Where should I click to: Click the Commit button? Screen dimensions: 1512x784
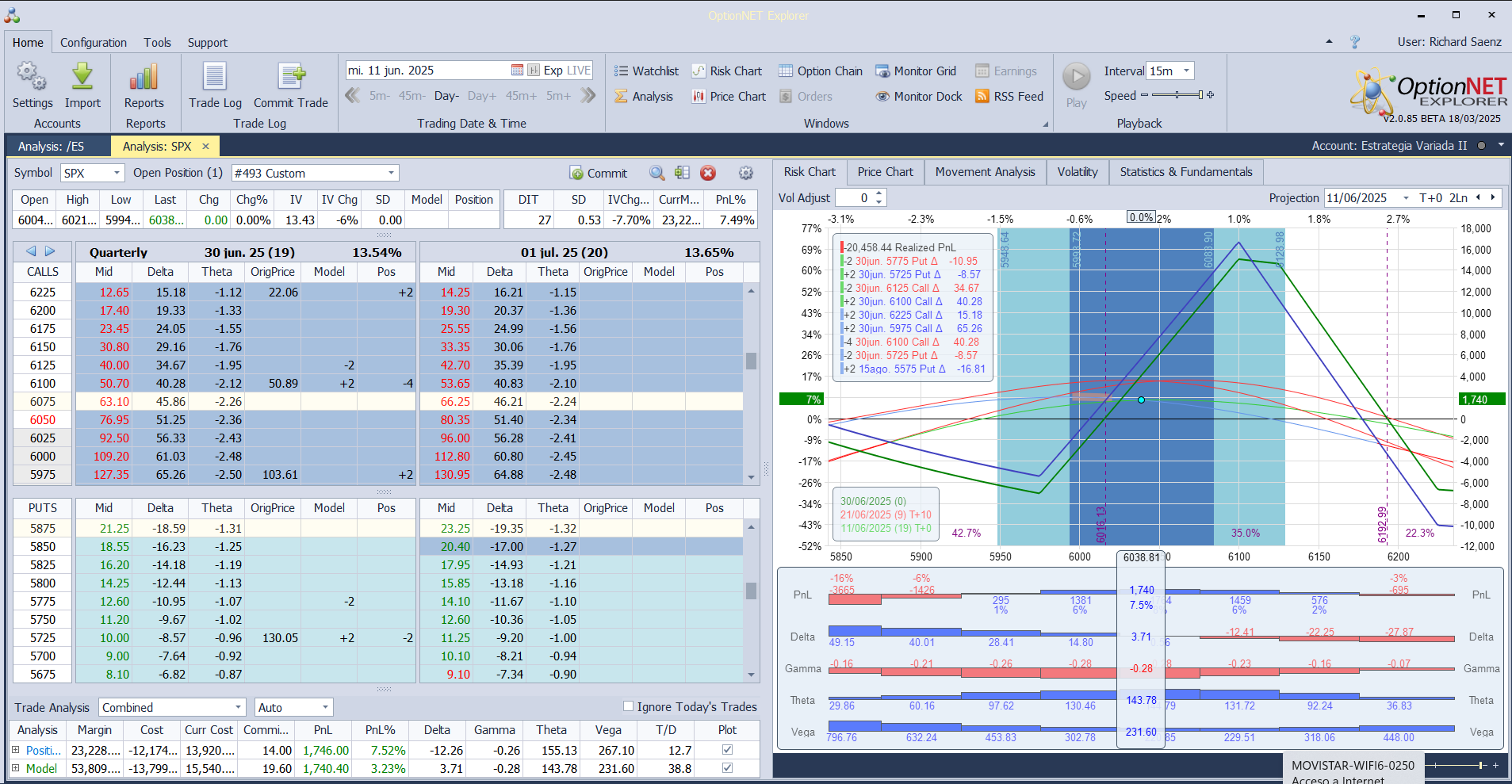click(599, 173)
